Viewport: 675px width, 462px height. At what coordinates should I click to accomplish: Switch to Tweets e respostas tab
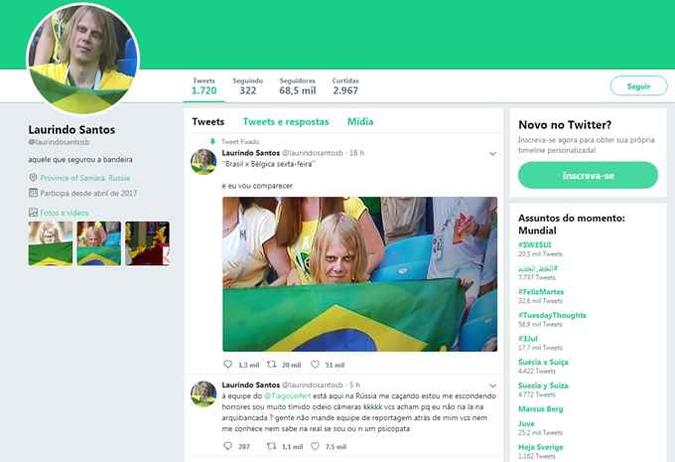(x=286, y=122)
